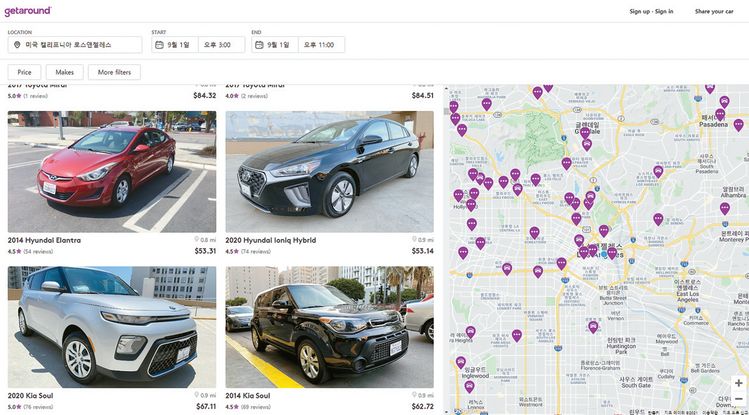Click distance pin icon on the Hyundai Elantra listing
The image size is (749, 415).
click(197, 240)
